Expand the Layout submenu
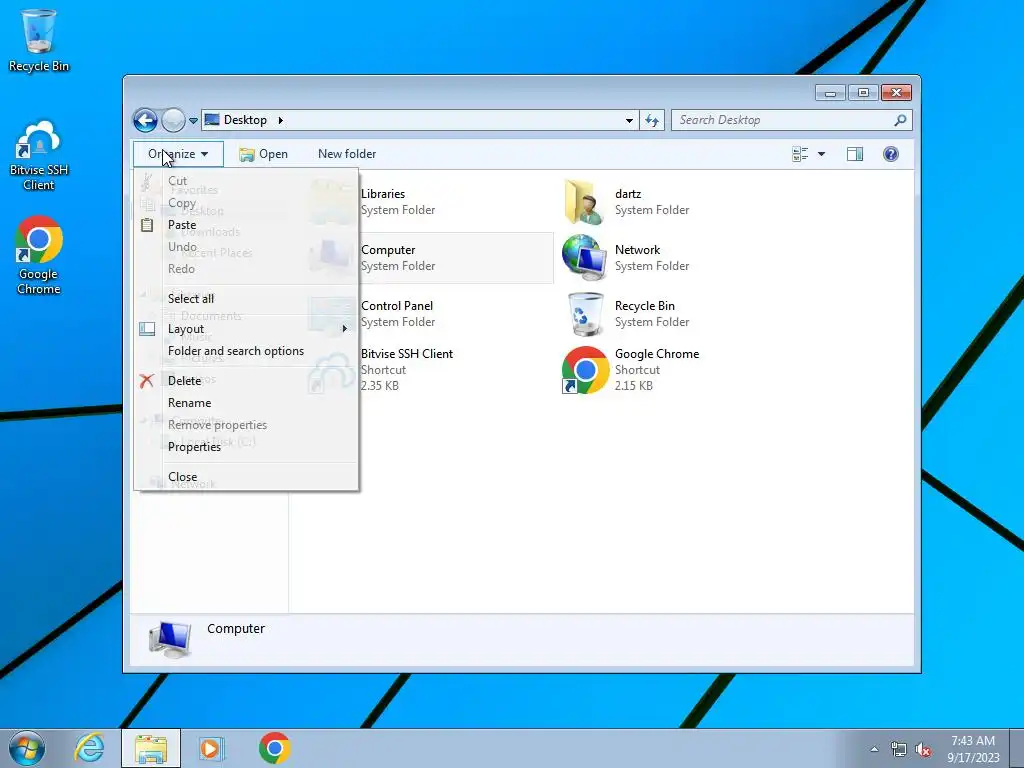Image resolution: width=1024 pixels, height=768 pixels. click(246, 328)
